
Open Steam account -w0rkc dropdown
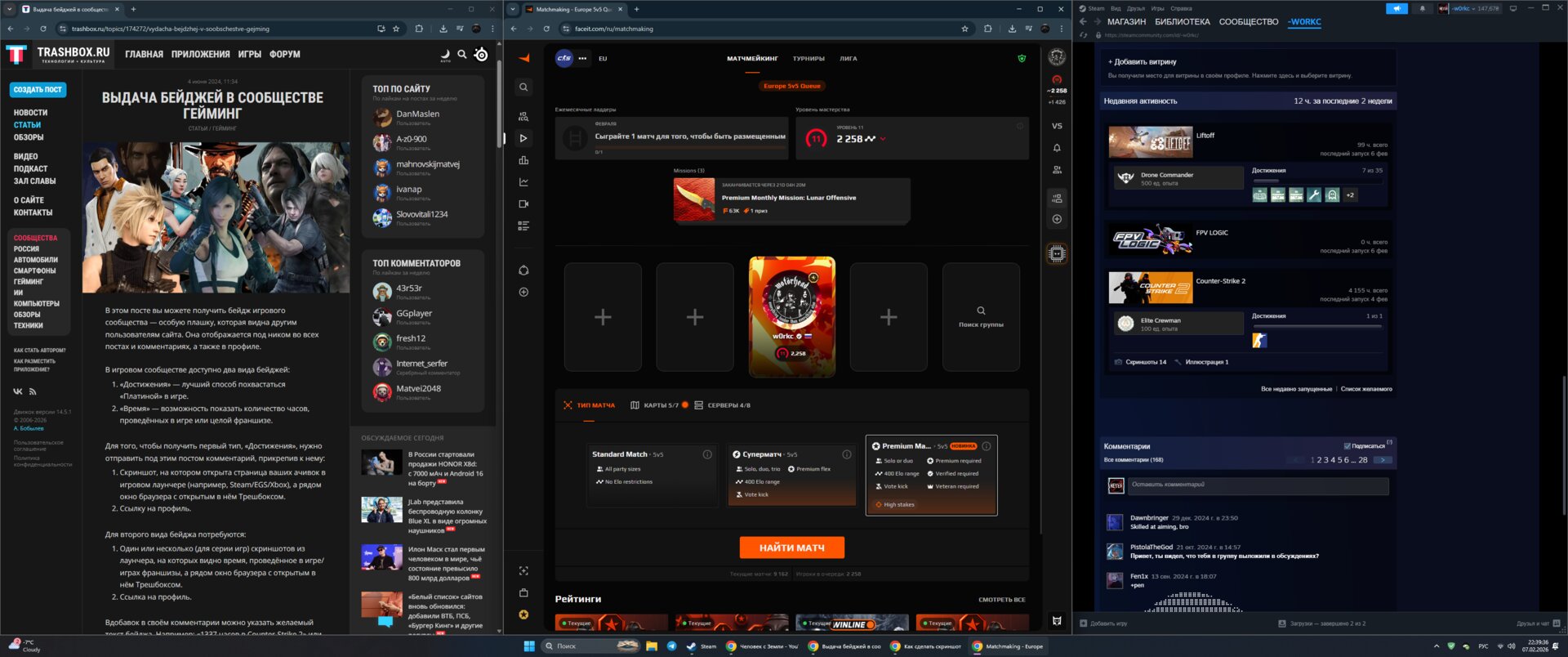(x=1475, y=8)
